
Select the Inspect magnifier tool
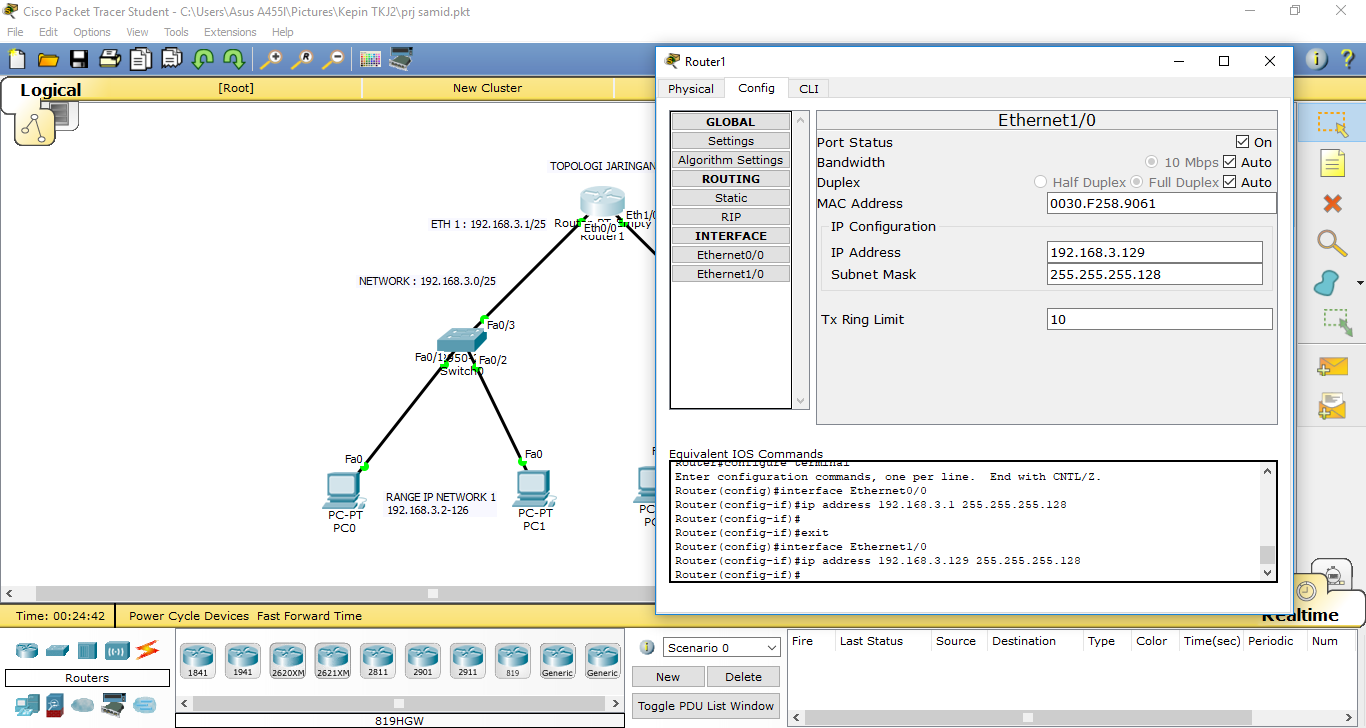click(1331, 243)
